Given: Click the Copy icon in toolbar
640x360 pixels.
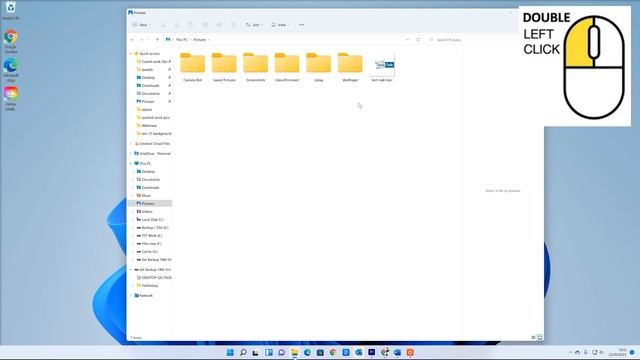Looking at the screenshot, I should 177,25.
